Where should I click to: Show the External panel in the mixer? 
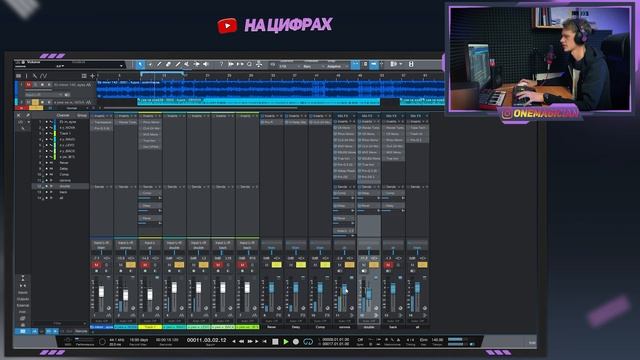coord(23,305)
